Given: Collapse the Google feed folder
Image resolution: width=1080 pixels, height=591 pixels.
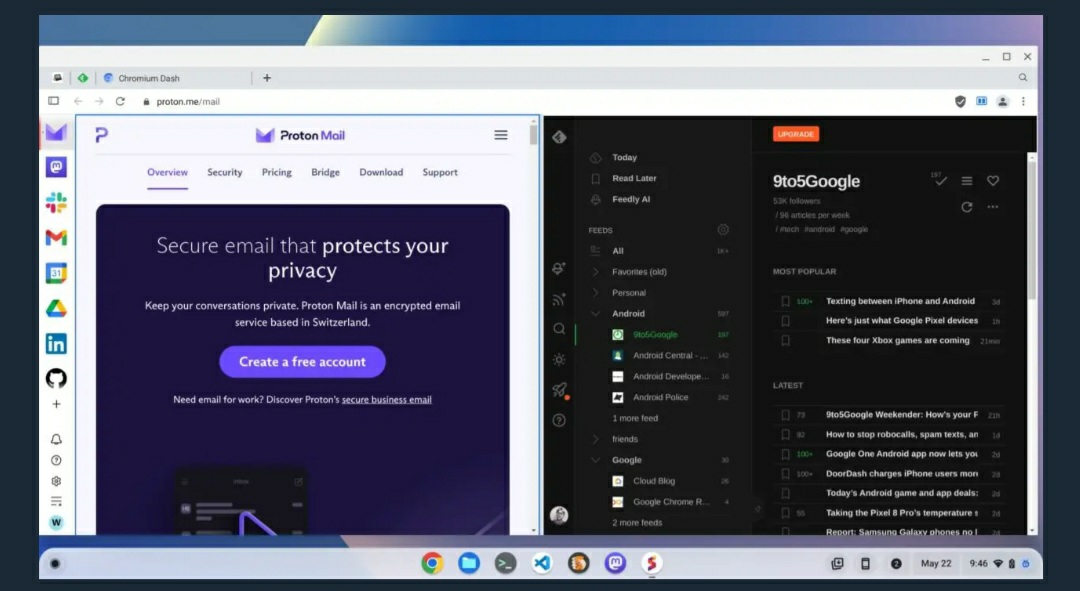Looking at the screenshot, I should coord(596,460).
